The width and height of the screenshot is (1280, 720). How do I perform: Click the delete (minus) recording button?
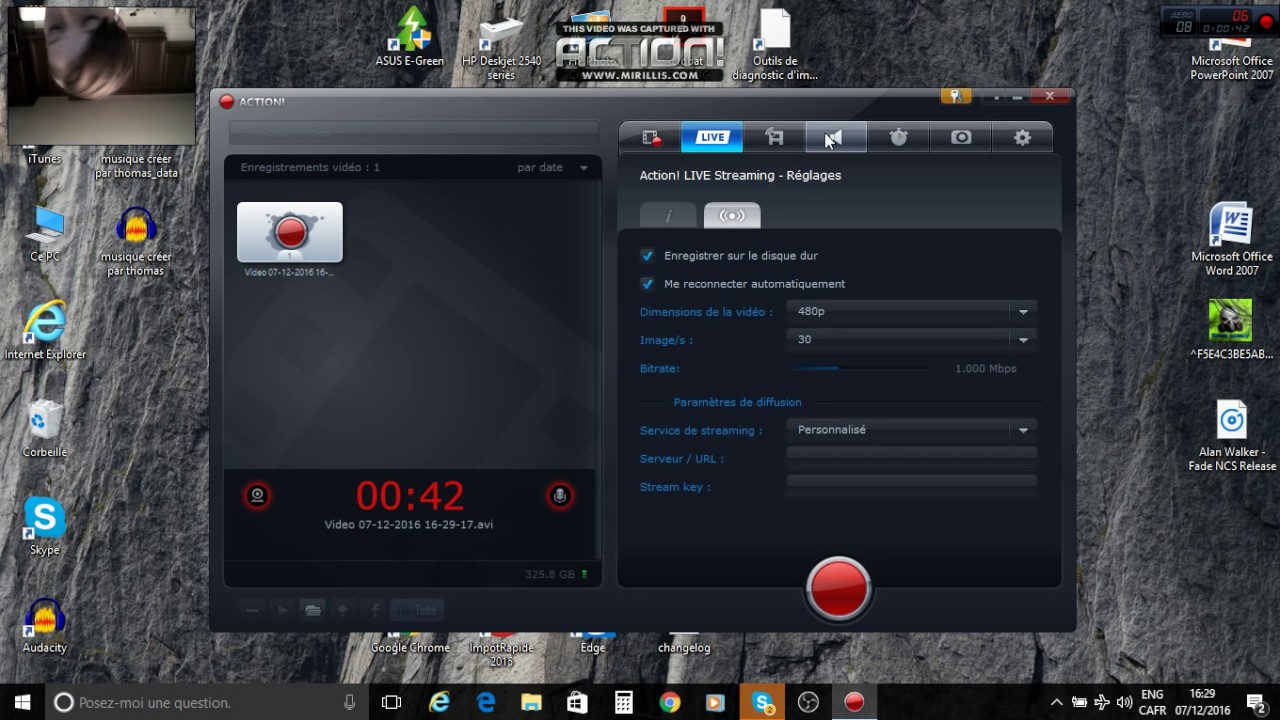252,610
